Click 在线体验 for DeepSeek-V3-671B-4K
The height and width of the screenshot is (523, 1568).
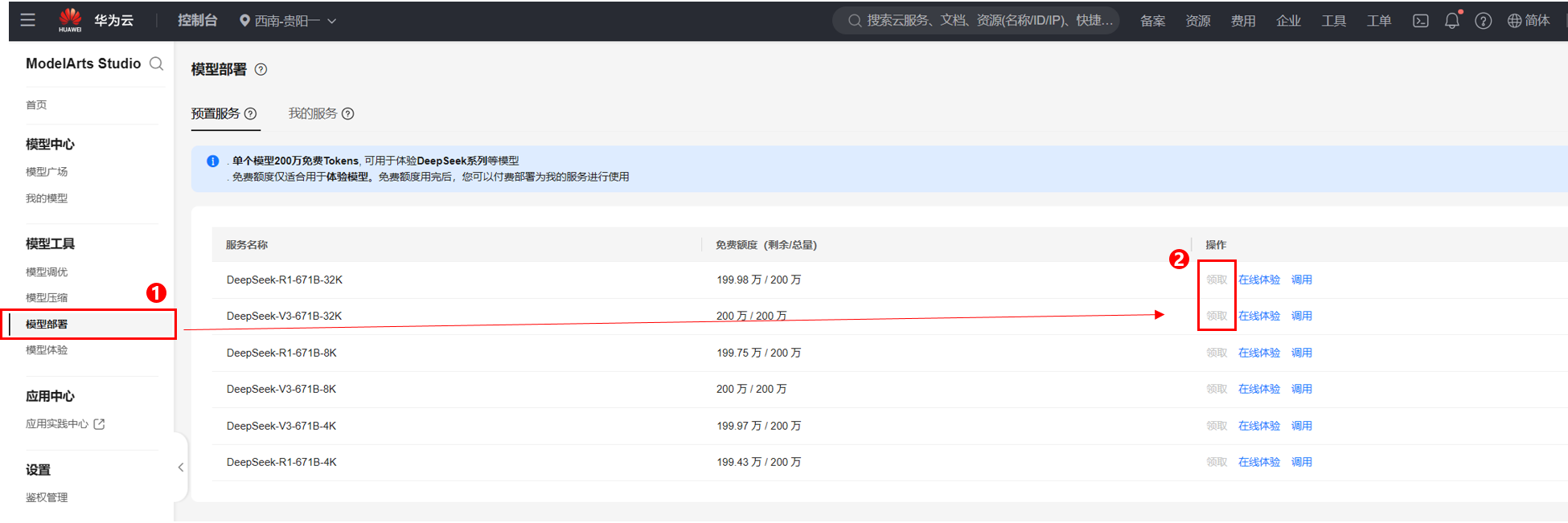pyautogui.click(x=1259, y=427)
